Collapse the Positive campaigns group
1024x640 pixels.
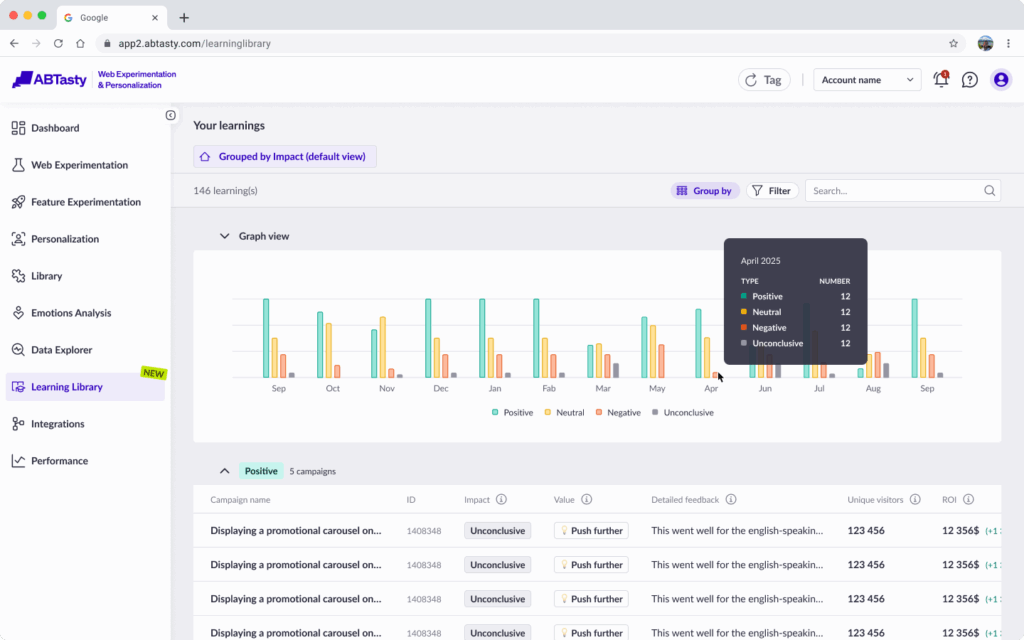pos(225,471)
